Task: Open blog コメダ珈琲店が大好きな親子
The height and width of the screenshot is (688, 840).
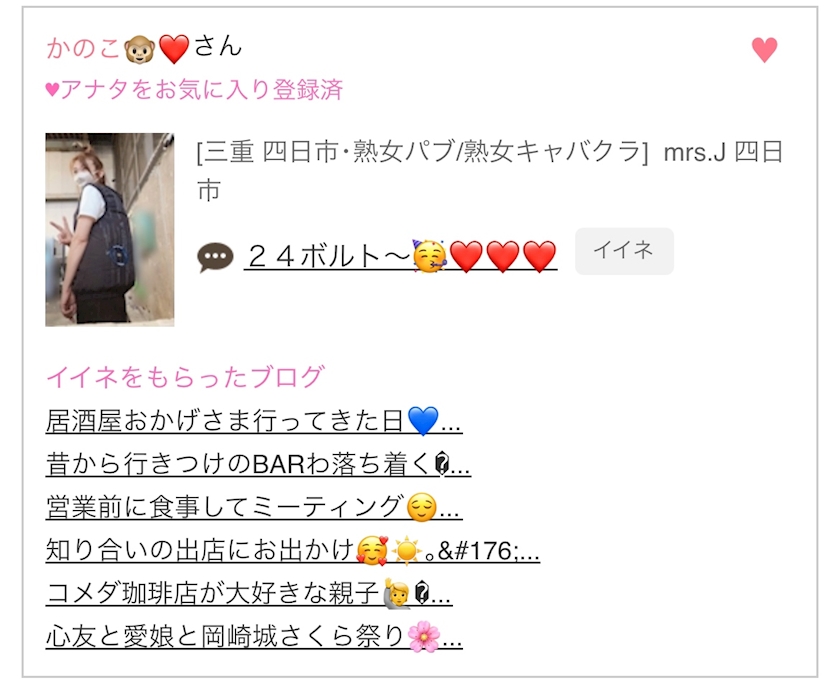Action: pyautogui.click(x=249, y=593)
